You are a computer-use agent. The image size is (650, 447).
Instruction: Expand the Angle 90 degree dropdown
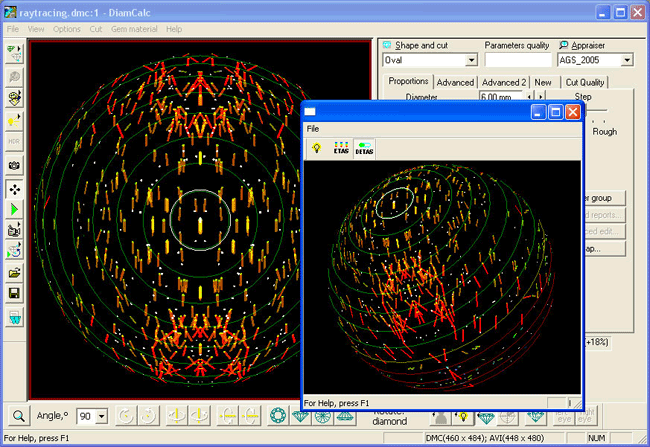[101, 416]
